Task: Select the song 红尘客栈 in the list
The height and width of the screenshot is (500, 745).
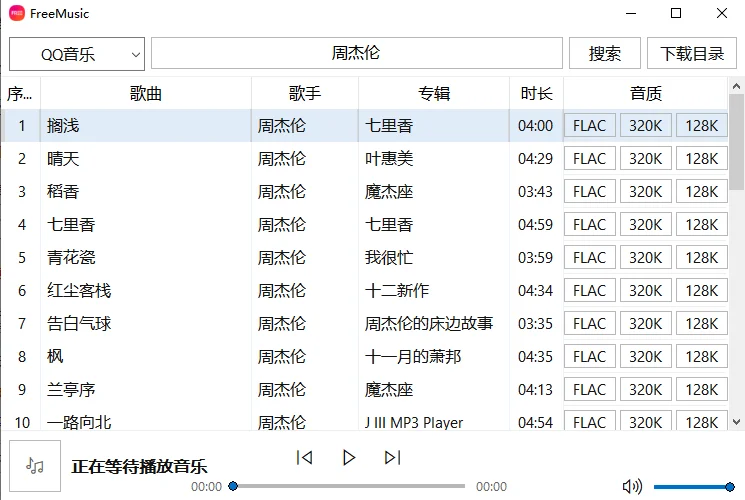Action: [79, 290]
